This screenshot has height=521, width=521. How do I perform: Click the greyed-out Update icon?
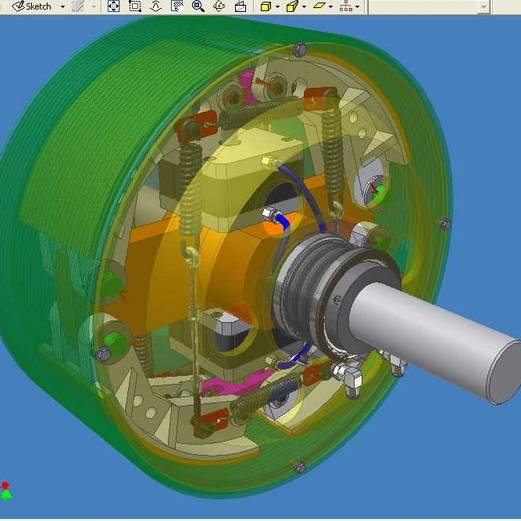tap(78, 6)
